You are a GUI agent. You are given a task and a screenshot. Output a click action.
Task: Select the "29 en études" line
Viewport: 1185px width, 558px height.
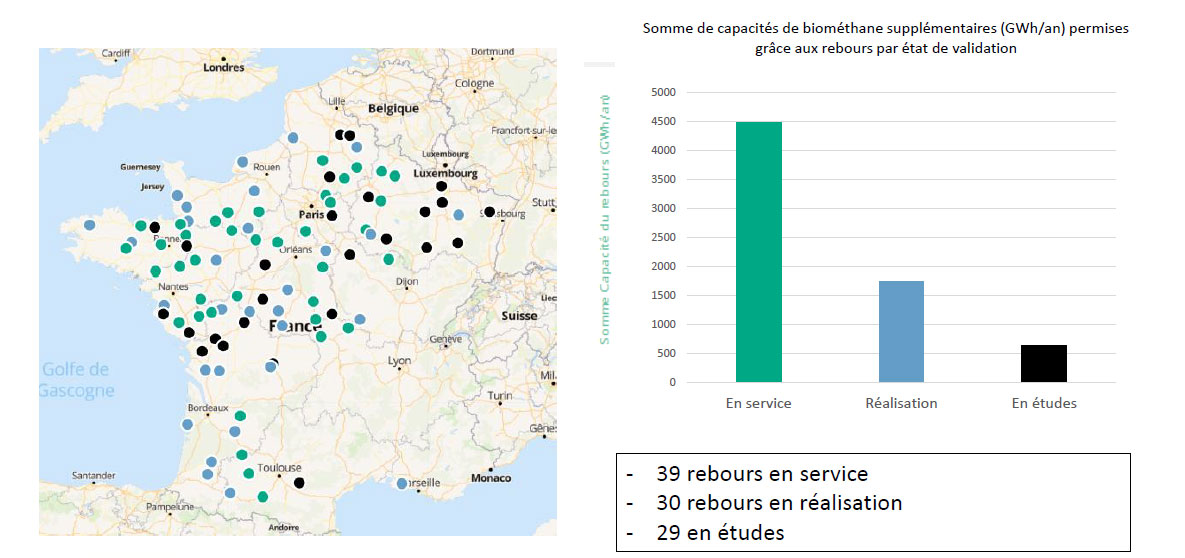(720, 533)
